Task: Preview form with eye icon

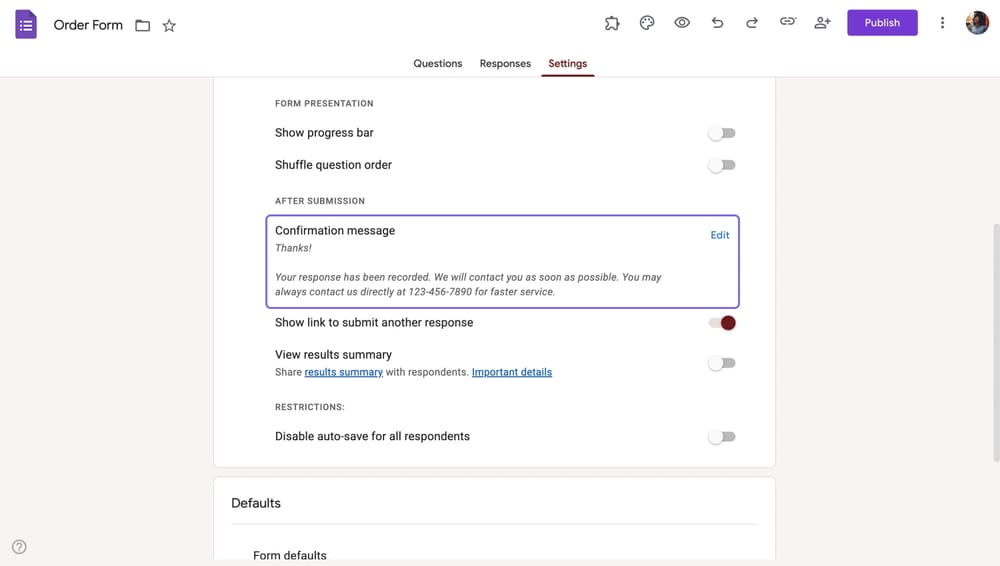Action: [682, 23]
